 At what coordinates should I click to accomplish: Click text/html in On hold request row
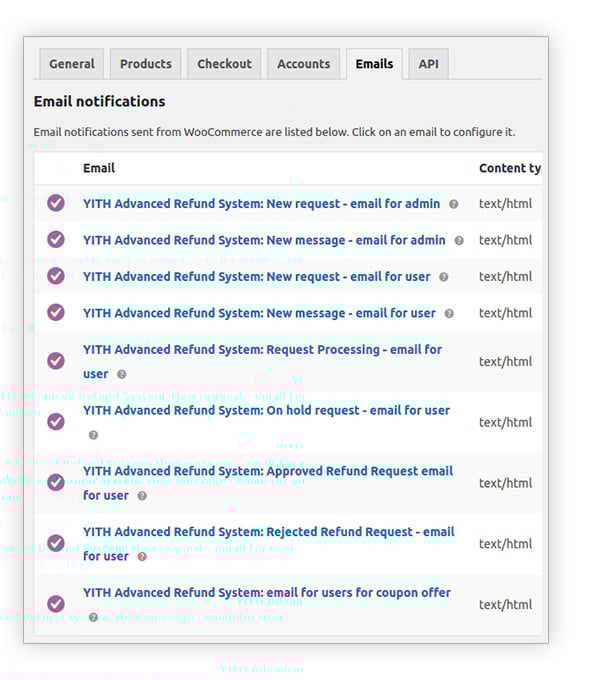[505, 422]
